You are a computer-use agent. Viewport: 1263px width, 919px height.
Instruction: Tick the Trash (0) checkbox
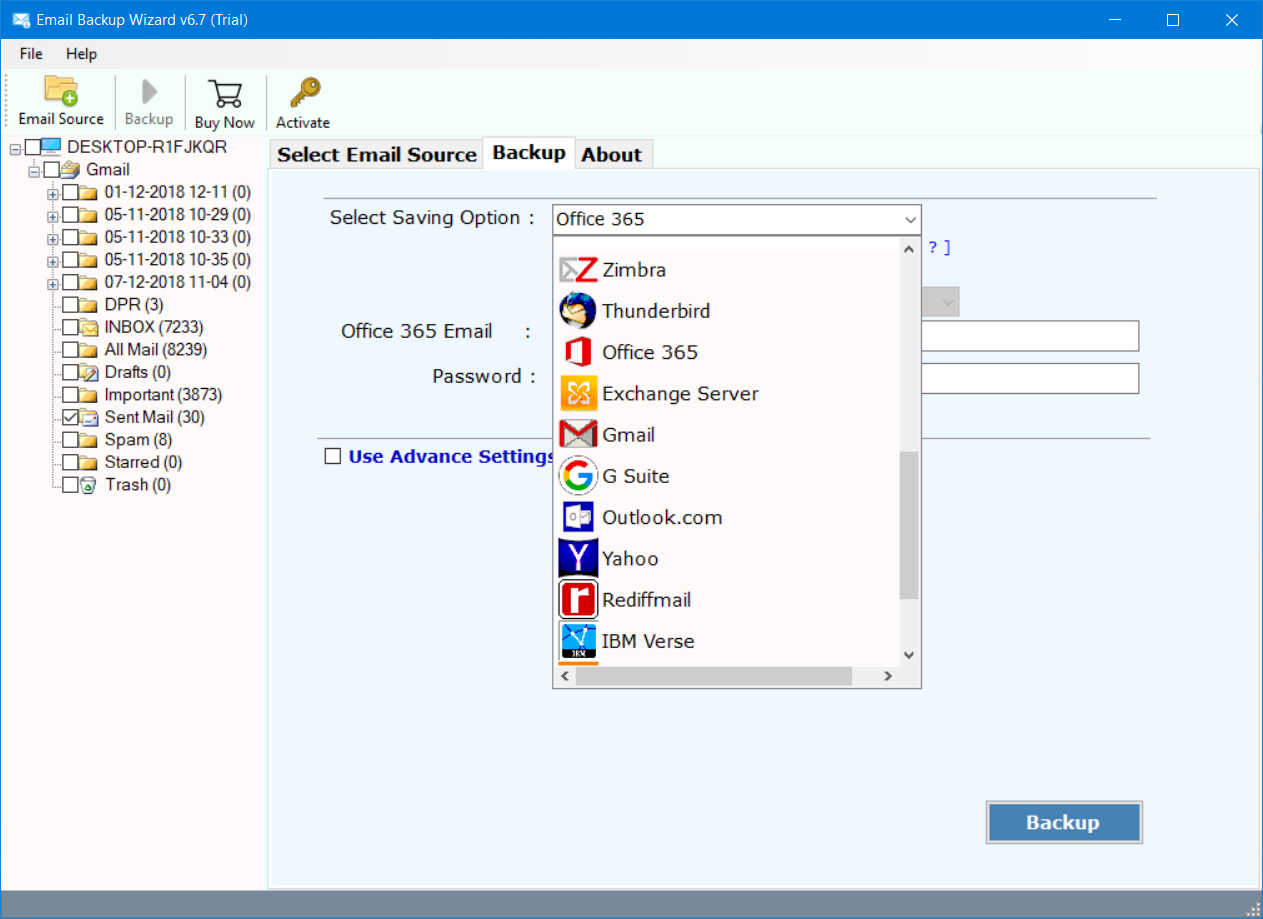coord(70,485)
